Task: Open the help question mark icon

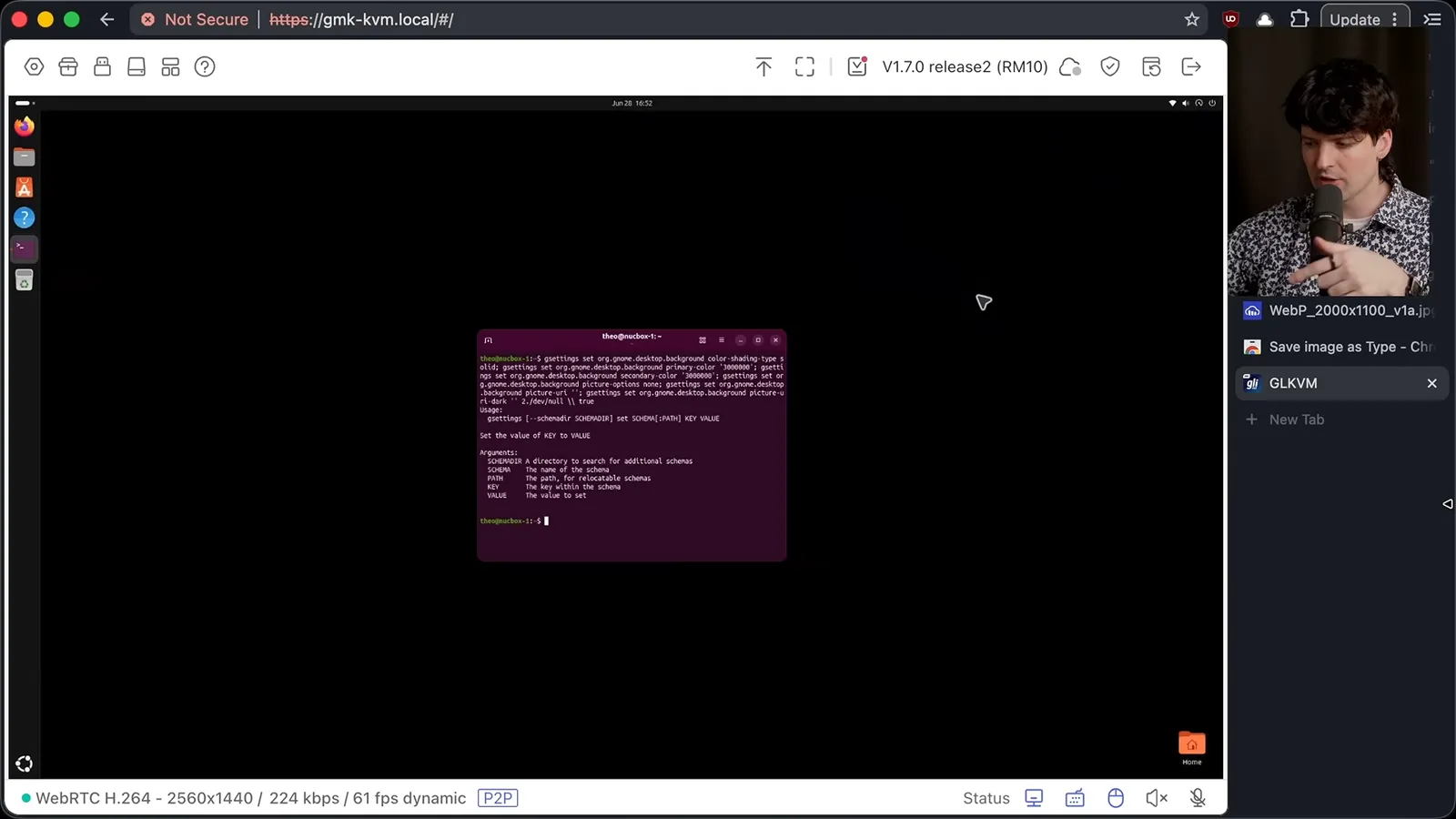Action: (x=205, y=66)
